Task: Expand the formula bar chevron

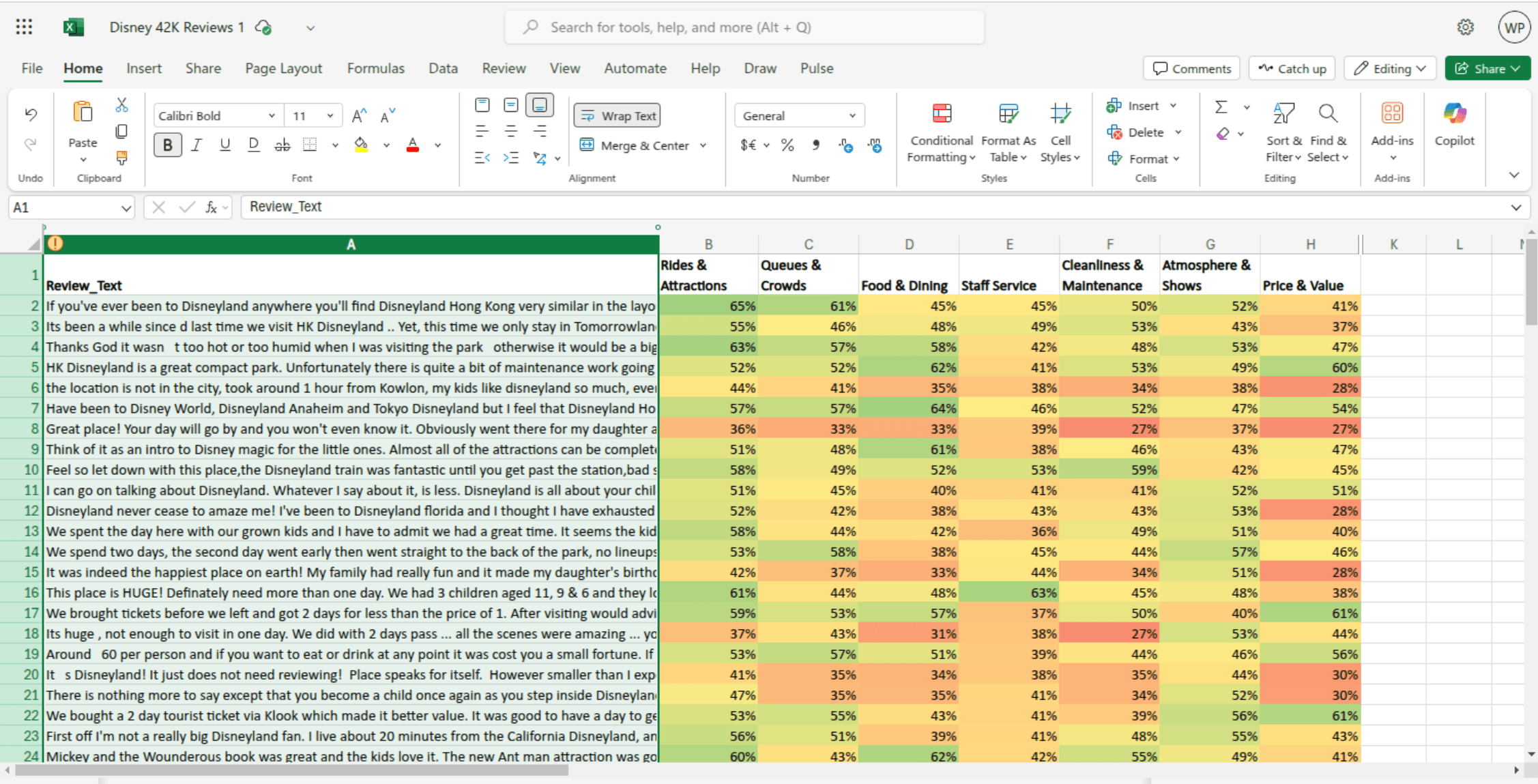Action: point(1515,207)
